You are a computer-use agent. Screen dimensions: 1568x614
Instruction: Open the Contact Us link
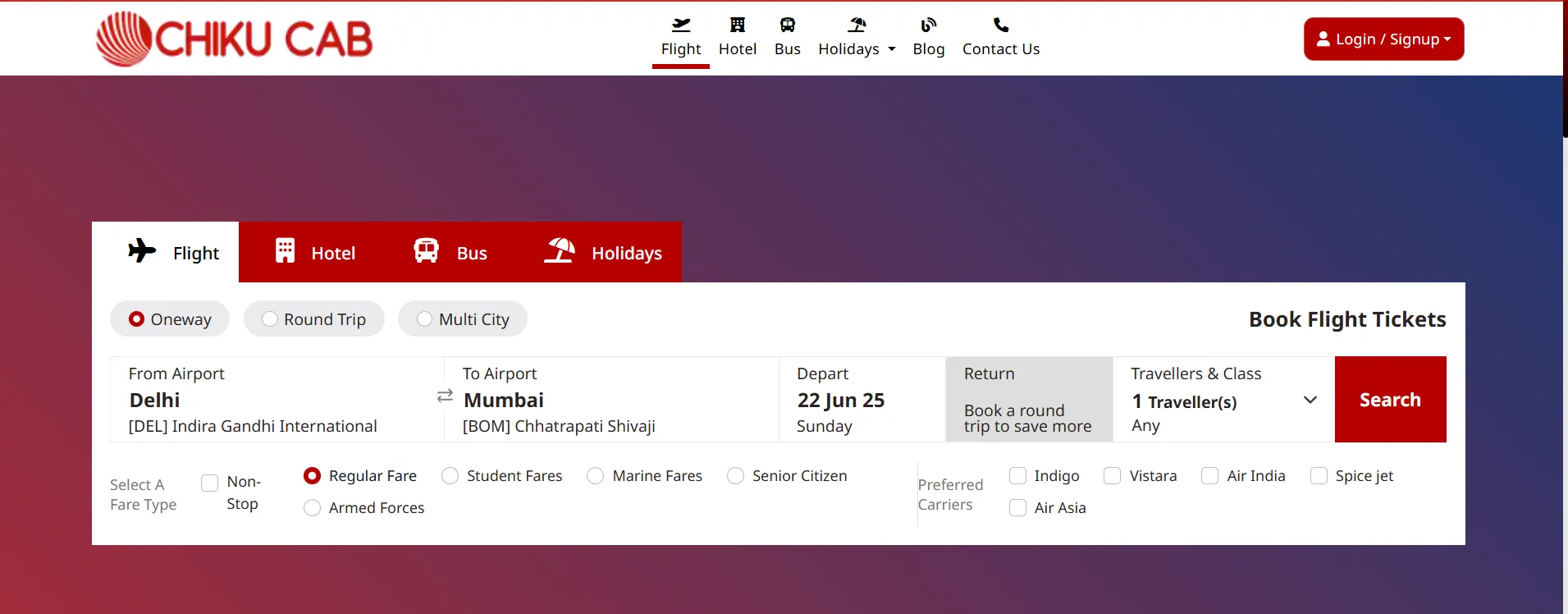click(x=1000, y=48)
